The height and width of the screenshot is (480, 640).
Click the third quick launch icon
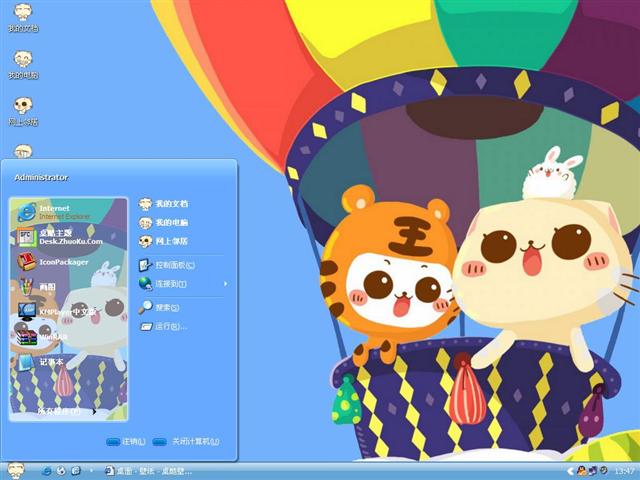point(76,471)
